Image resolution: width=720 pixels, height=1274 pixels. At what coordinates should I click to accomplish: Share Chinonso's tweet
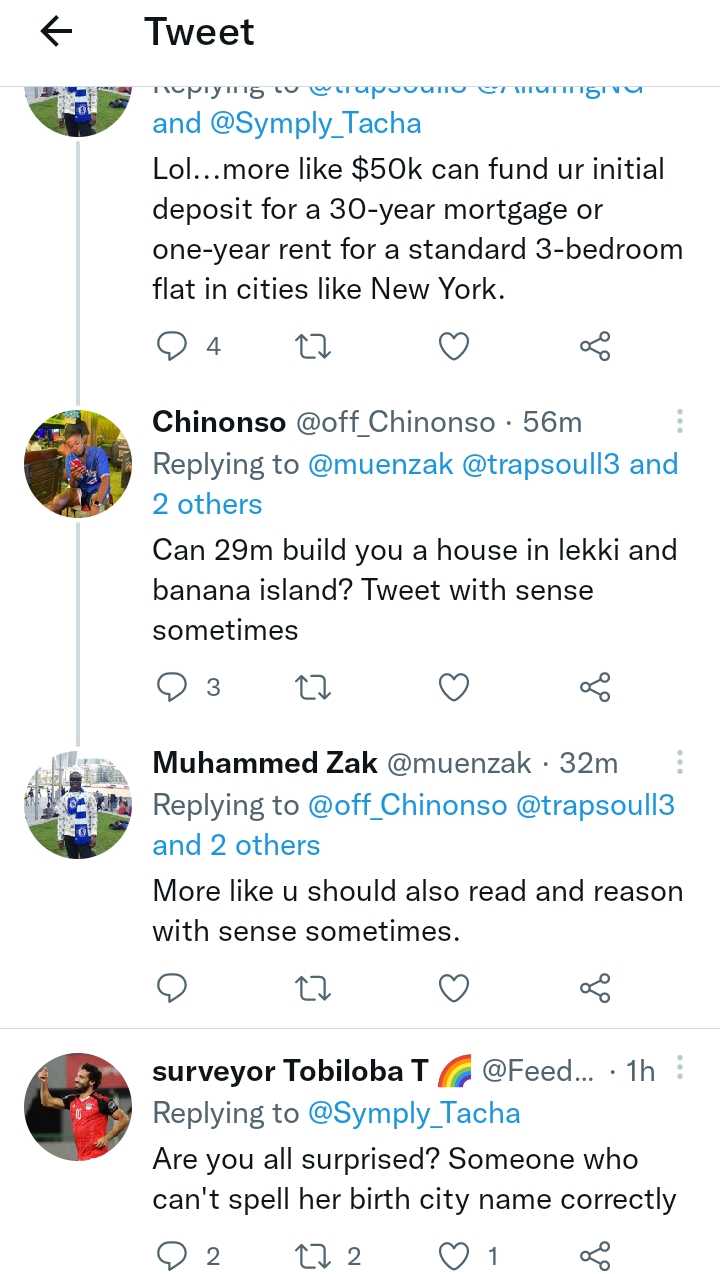point(595,687)
